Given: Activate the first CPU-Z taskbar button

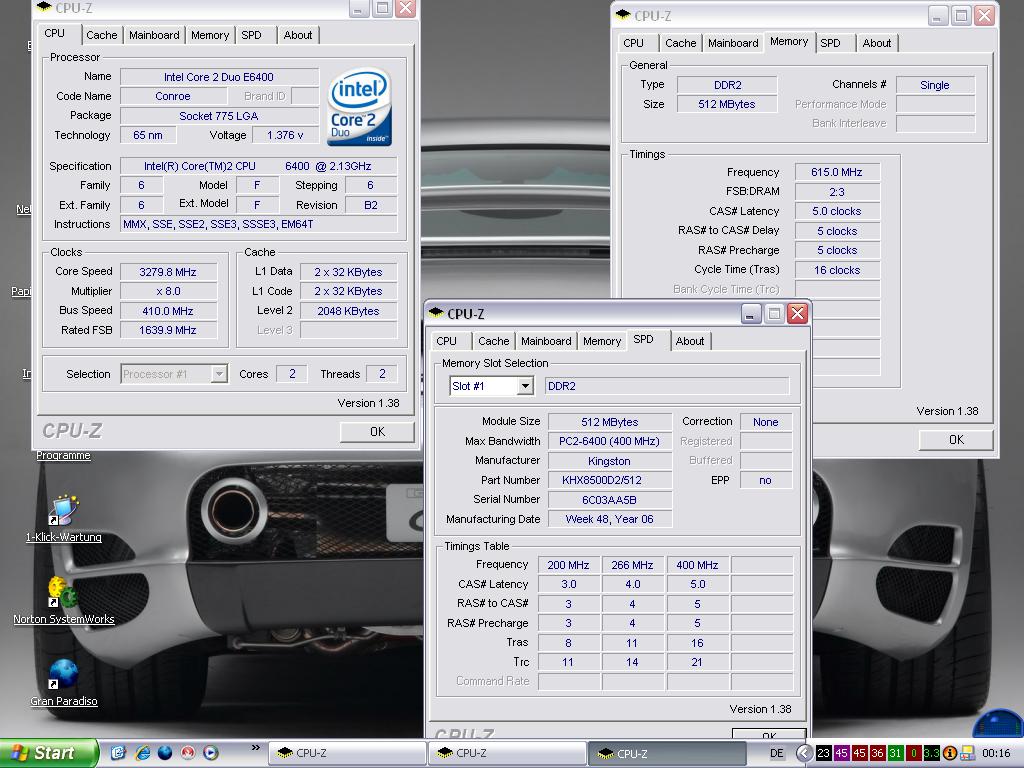Looking at the screenshot, I should click(x=347, y=753).
